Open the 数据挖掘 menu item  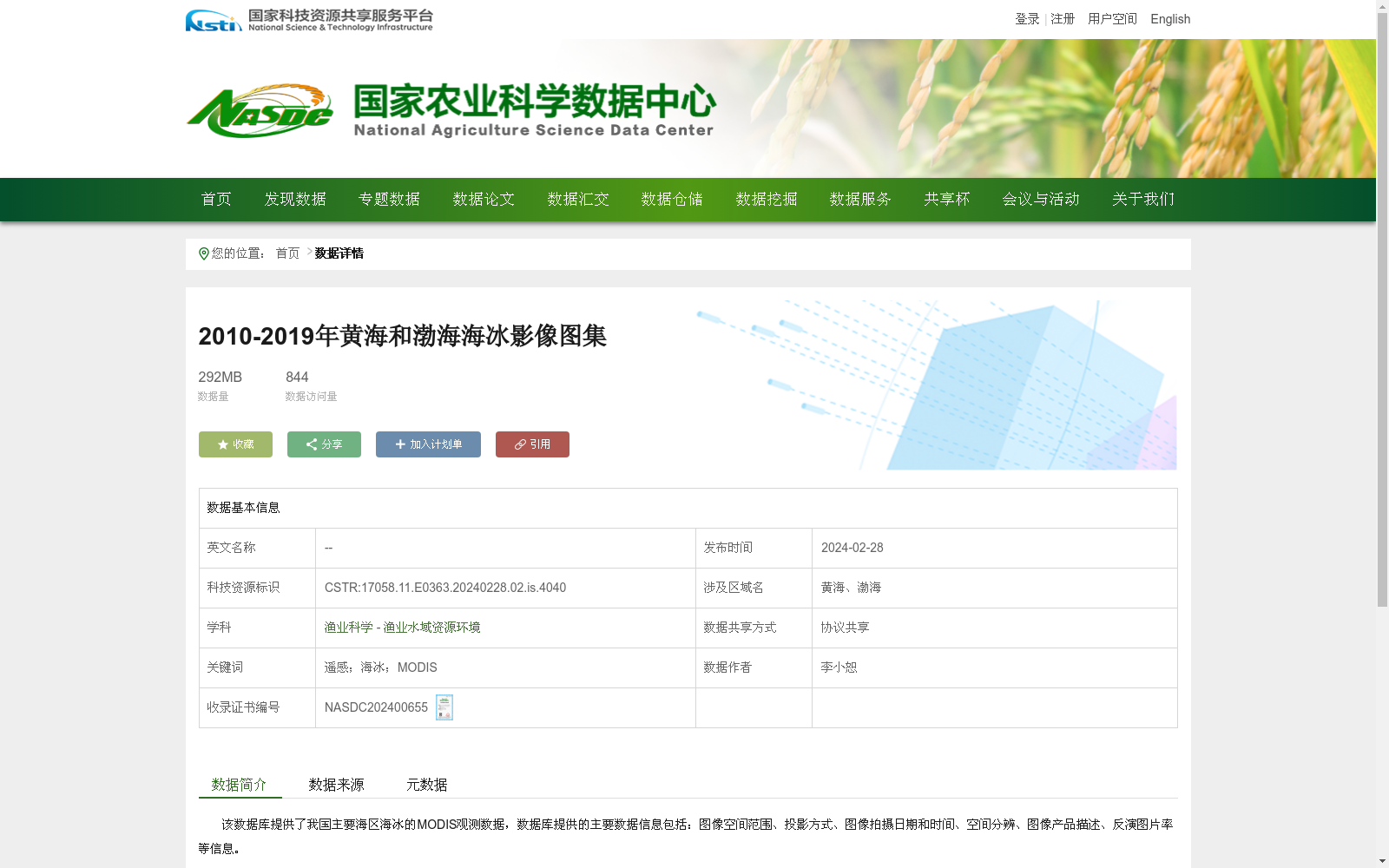[x=767, y=200]
